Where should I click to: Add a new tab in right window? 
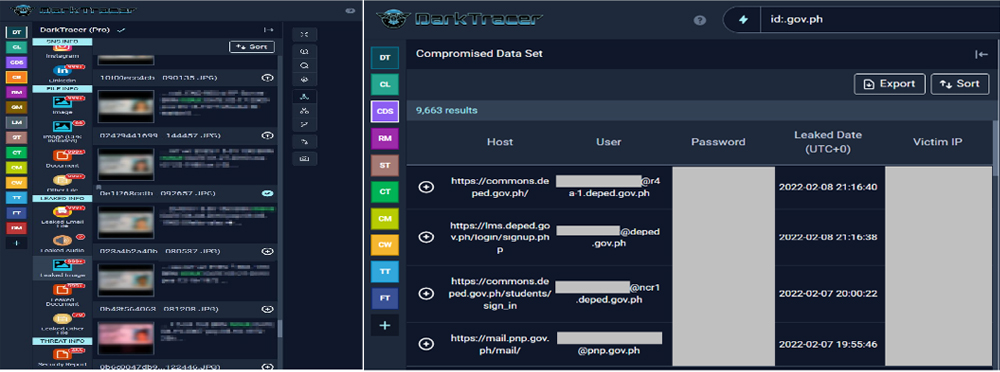tap(385, 325)
